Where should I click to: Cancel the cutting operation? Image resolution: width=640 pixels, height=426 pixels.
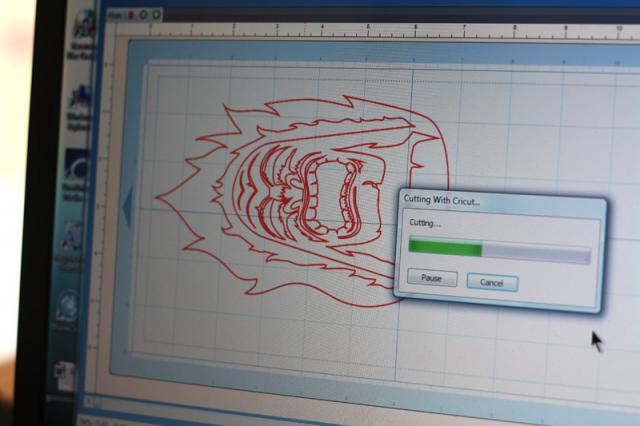click(492, 283)
